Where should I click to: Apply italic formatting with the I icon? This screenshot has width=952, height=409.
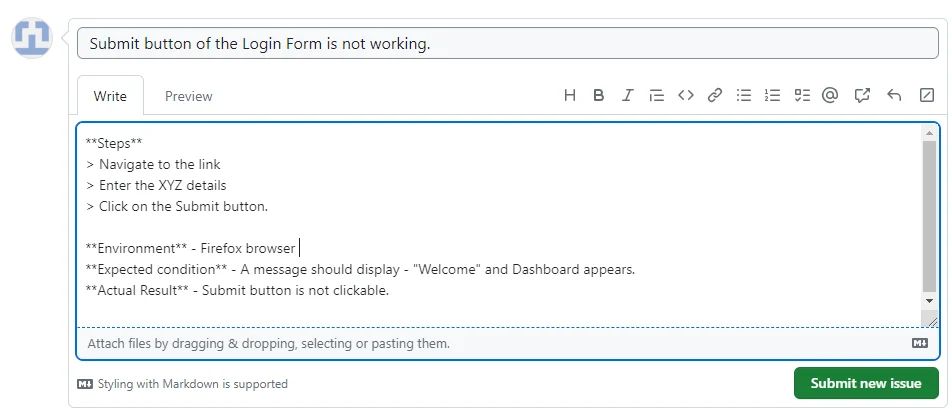point(628,95)
